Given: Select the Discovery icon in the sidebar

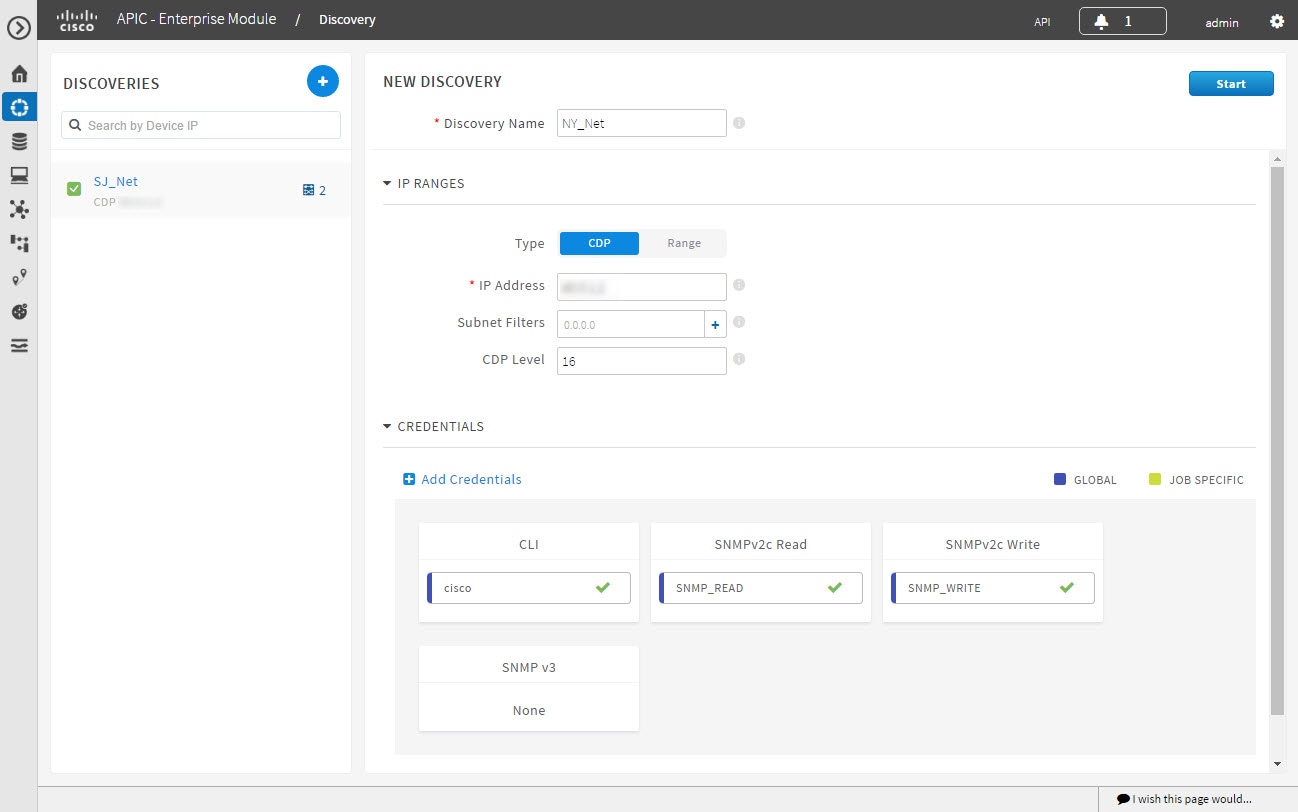Looking at the screenshot, I should [19, 106].
